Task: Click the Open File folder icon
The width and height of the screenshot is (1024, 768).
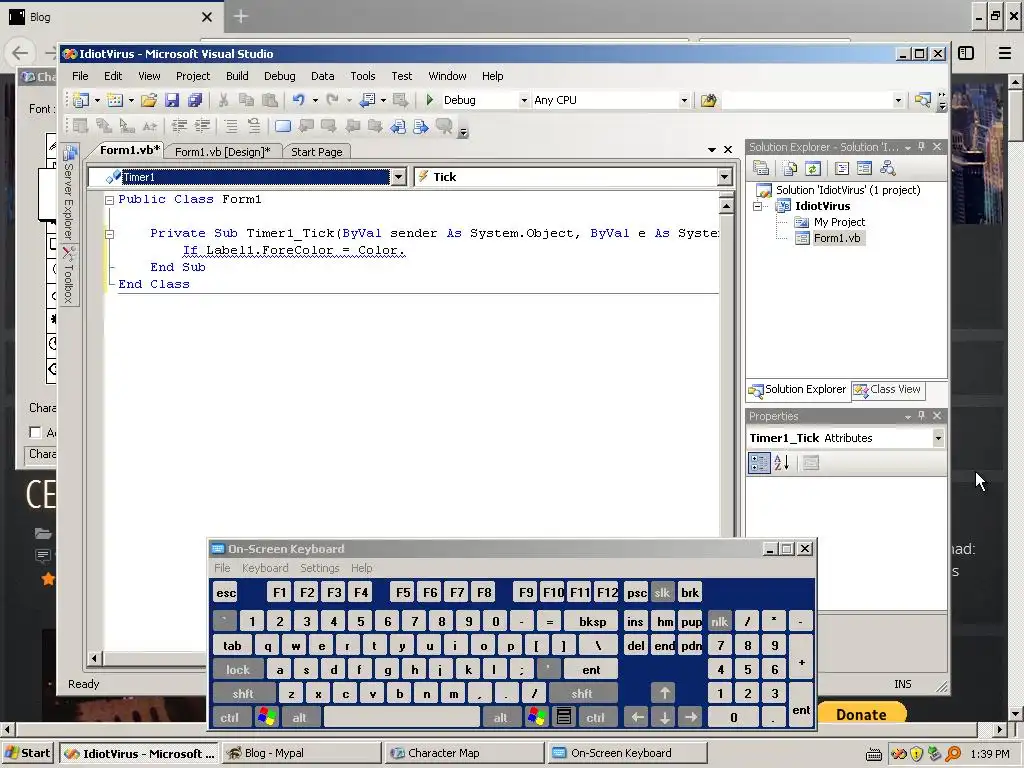Action: 149,100
